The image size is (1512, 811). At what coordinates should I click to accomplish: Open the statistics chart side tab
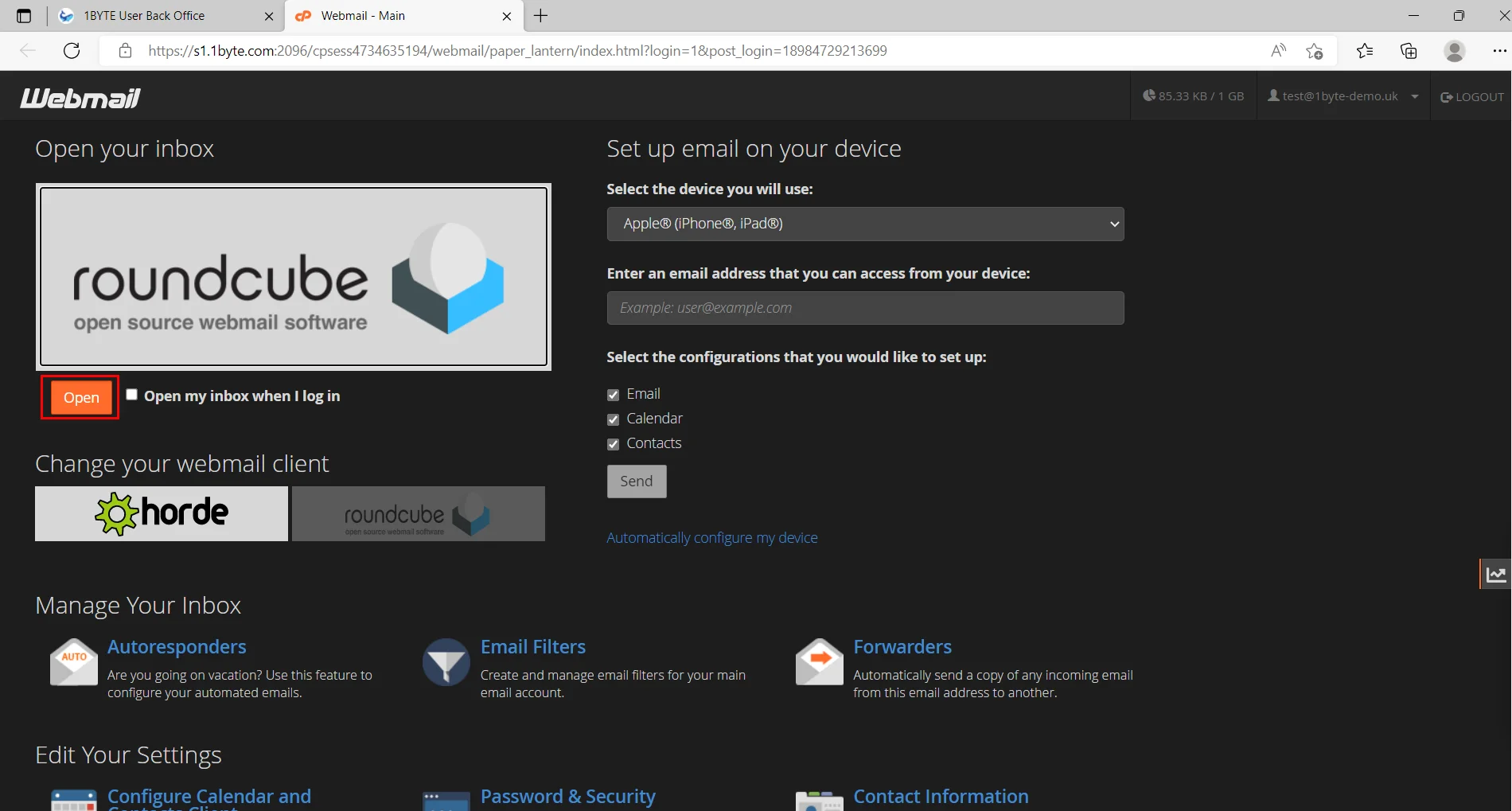(x=1496, y=574)
